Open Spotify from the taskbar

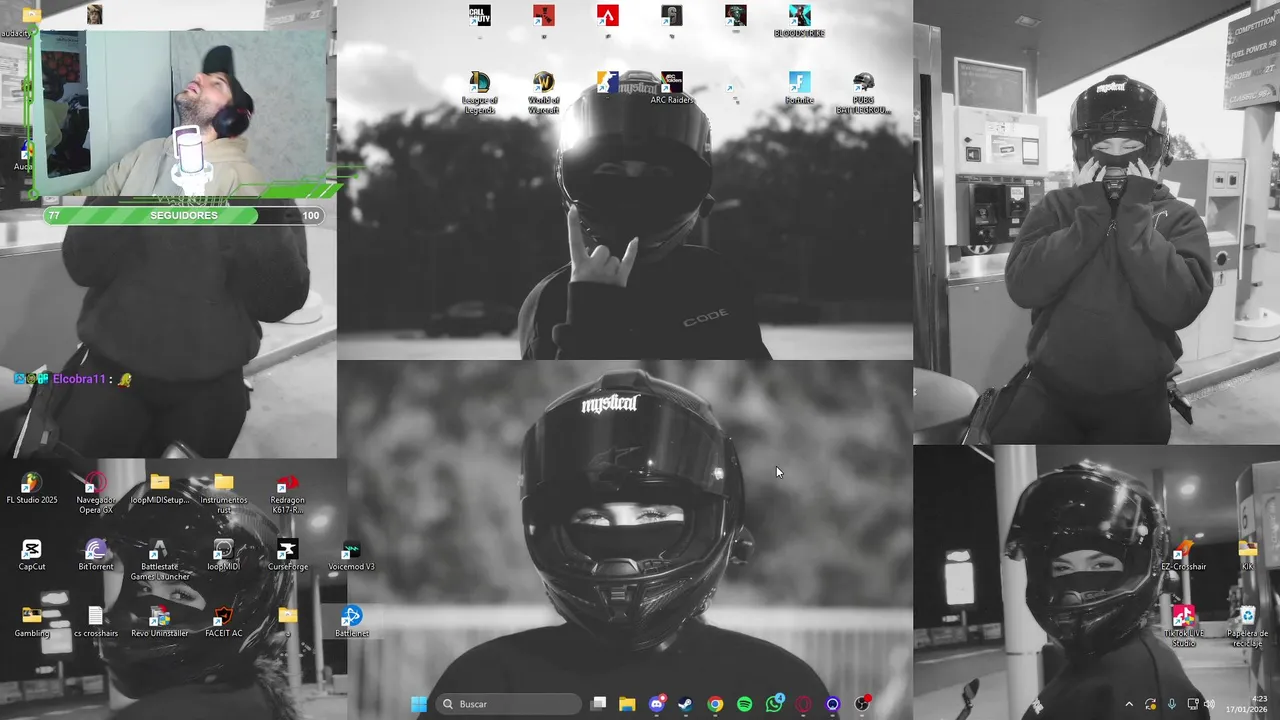pyautogui.click(x=745, y=704)
